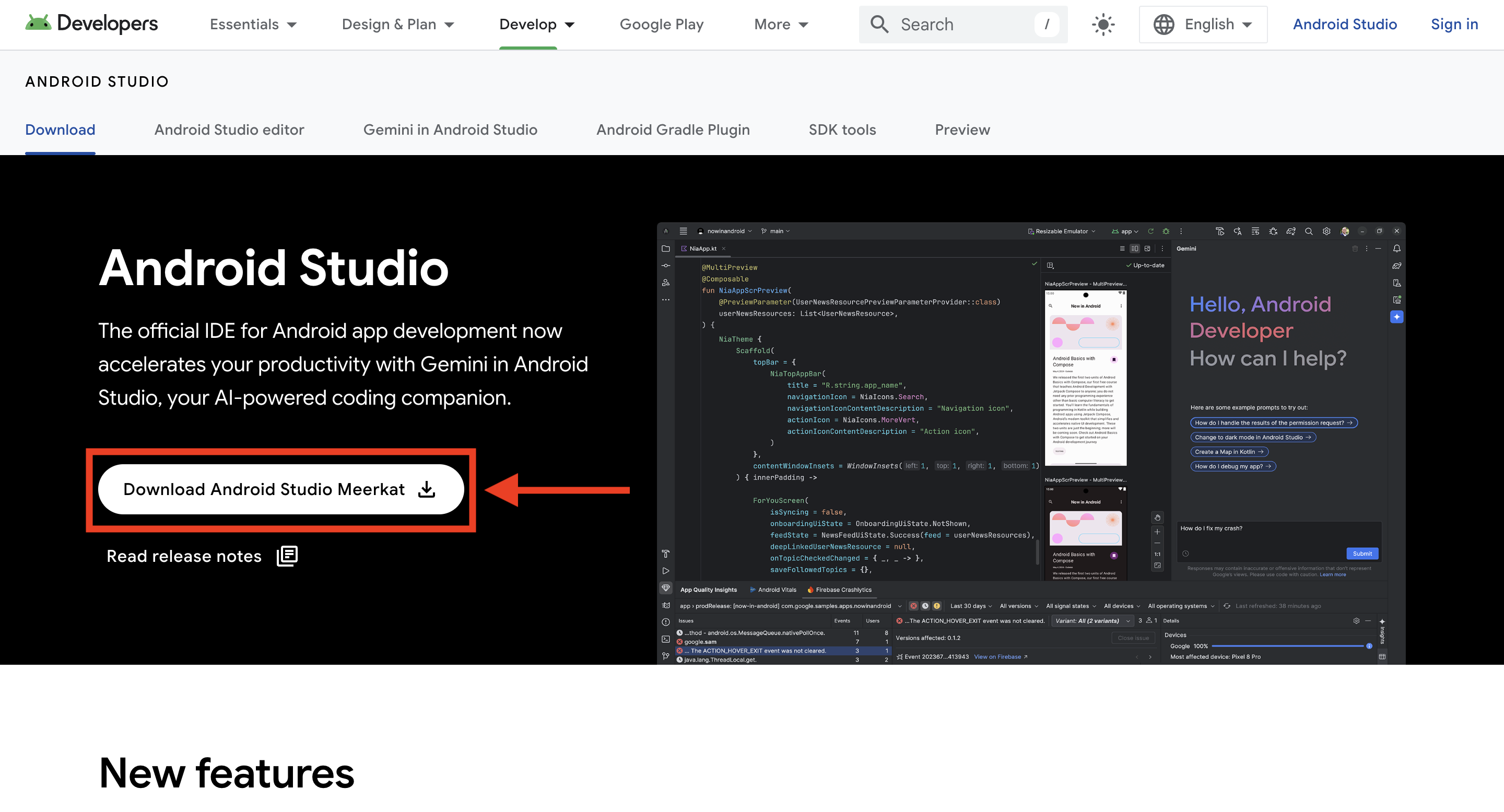Click the "New features" heading
The width and height of the screenshot is (1504, 812).
point(227,773)
